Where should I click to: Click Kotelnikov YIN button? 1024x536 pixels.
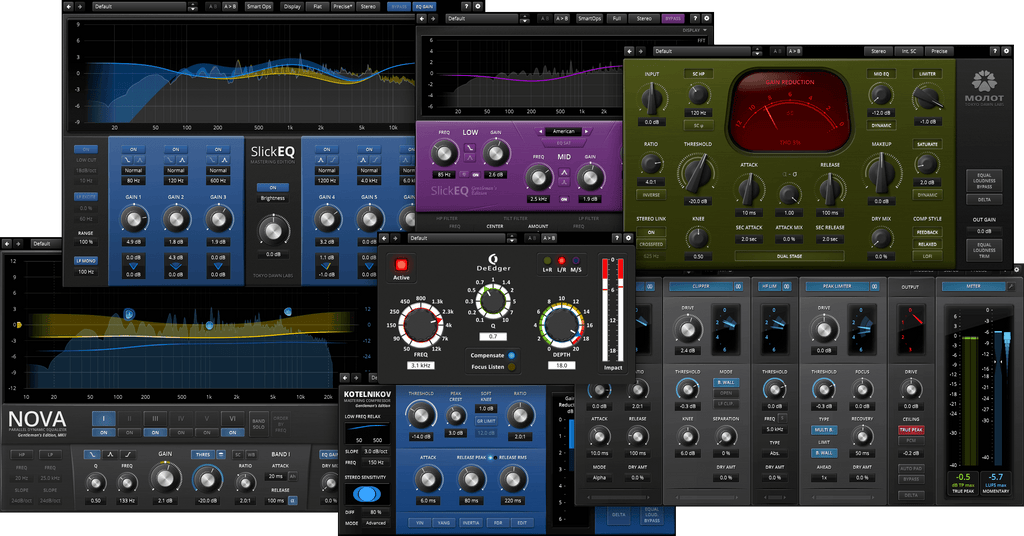(420, 522)
